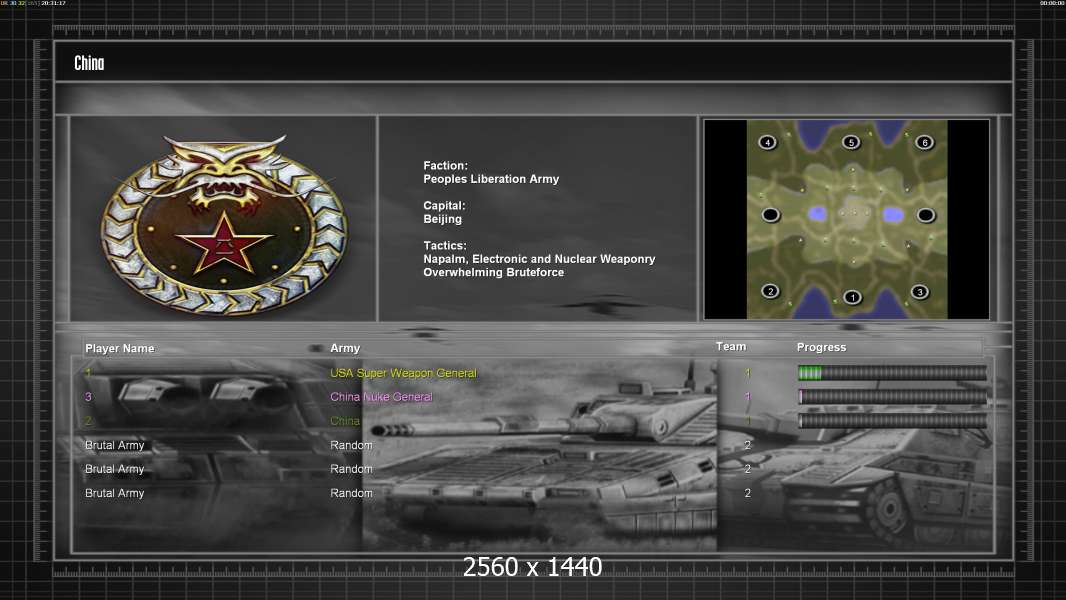Select start position 2 on the minimap
Viewport: 1066px width, 600px height.
coord(770,291)
